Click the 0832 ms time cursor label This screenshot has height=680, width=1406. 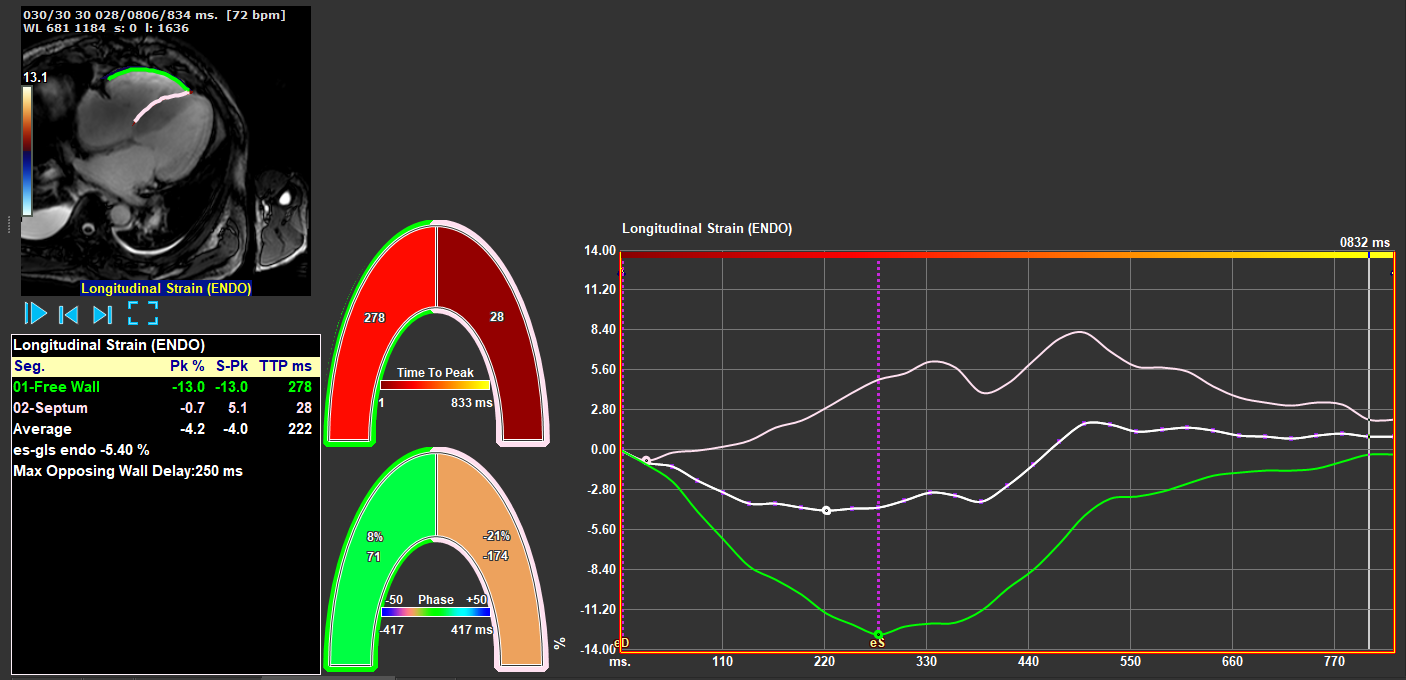coord(1365,242)
